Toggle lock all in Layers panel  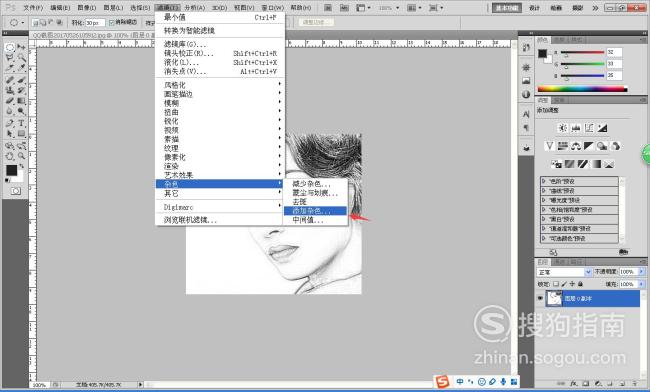tap(580, 284)
